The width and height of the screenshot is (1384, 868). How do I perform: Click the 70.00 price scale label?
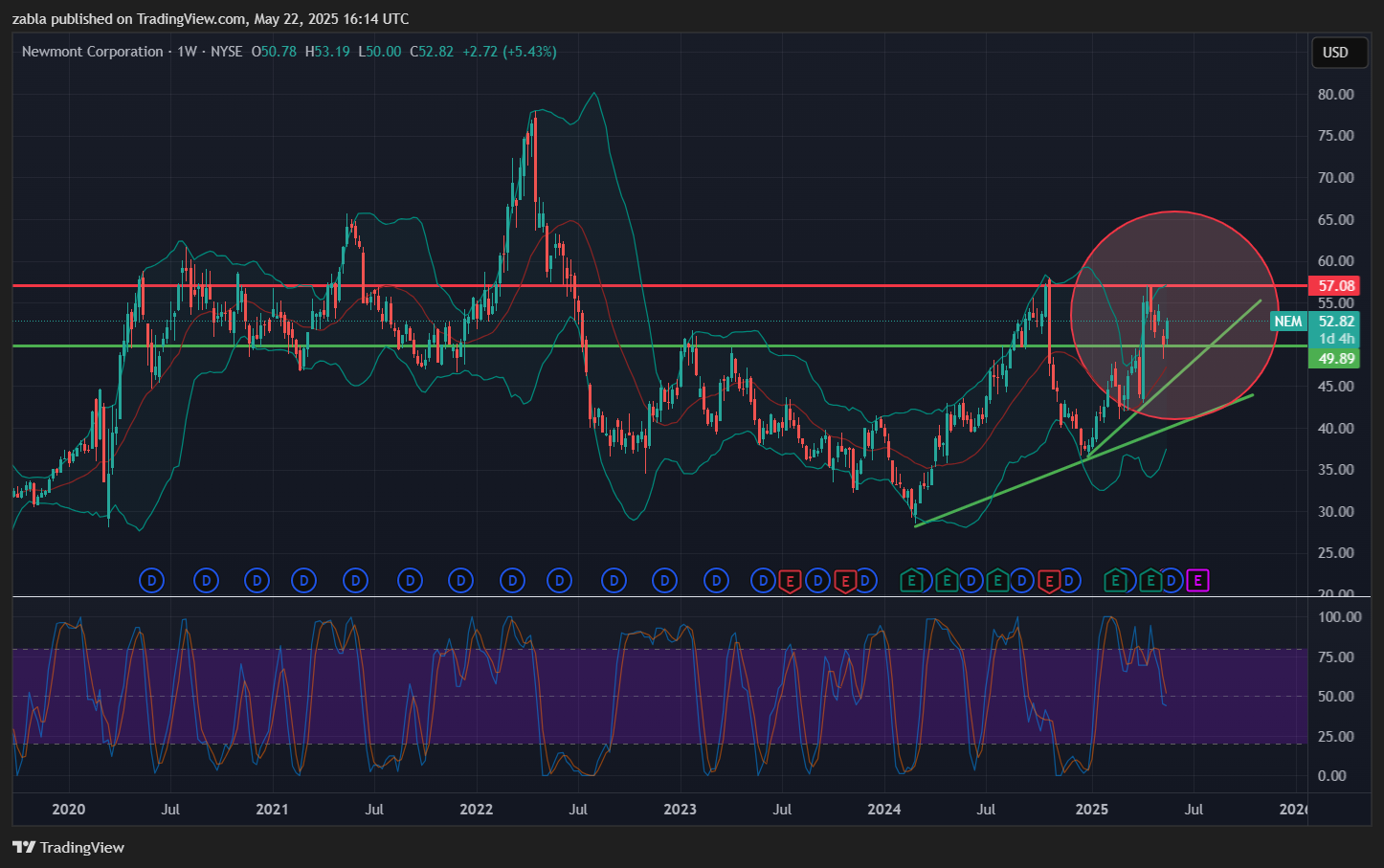pos(1336,178)
